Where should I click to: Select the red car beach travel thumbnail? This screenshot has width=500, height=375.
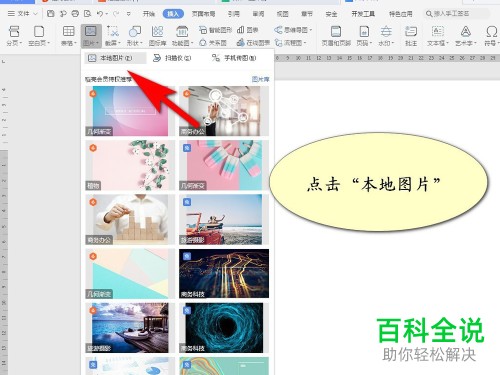tap(224, 220)
